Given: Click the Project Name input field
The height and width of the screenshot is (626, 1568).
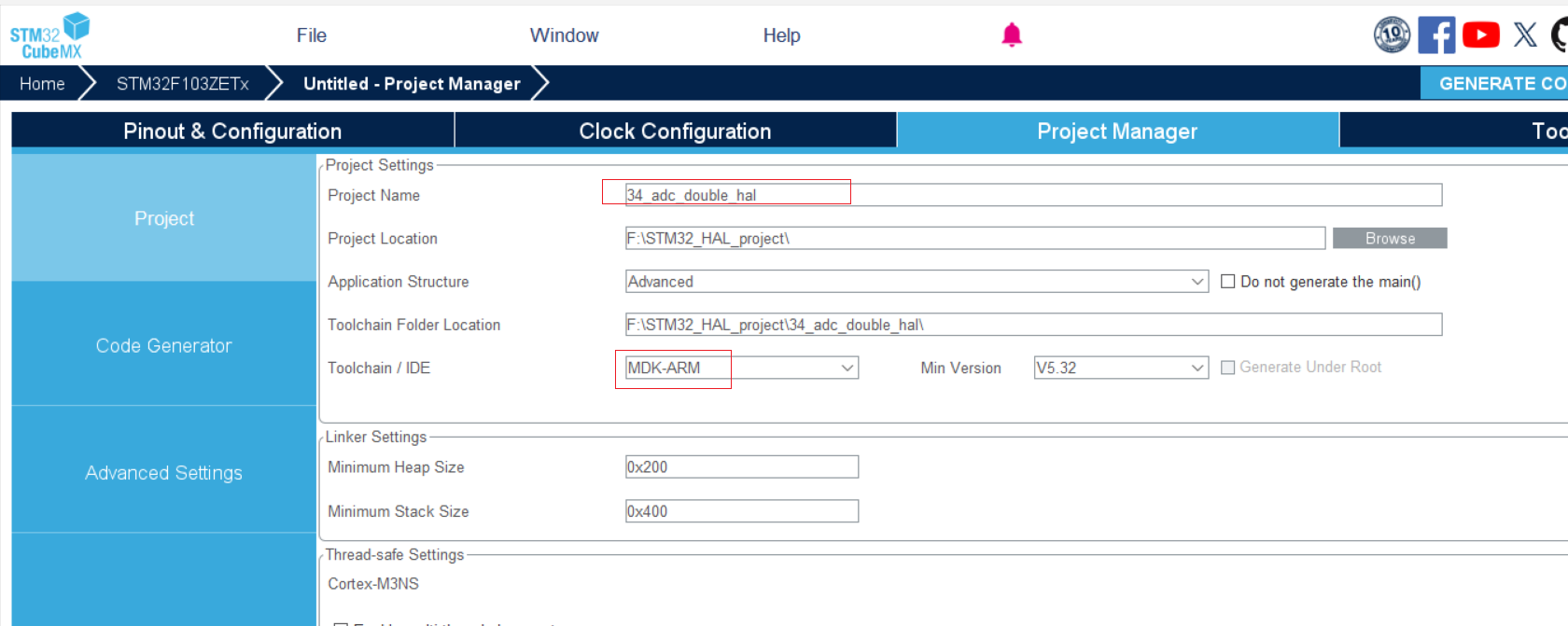Looking at the screenshot, I should pos(1033,195).
